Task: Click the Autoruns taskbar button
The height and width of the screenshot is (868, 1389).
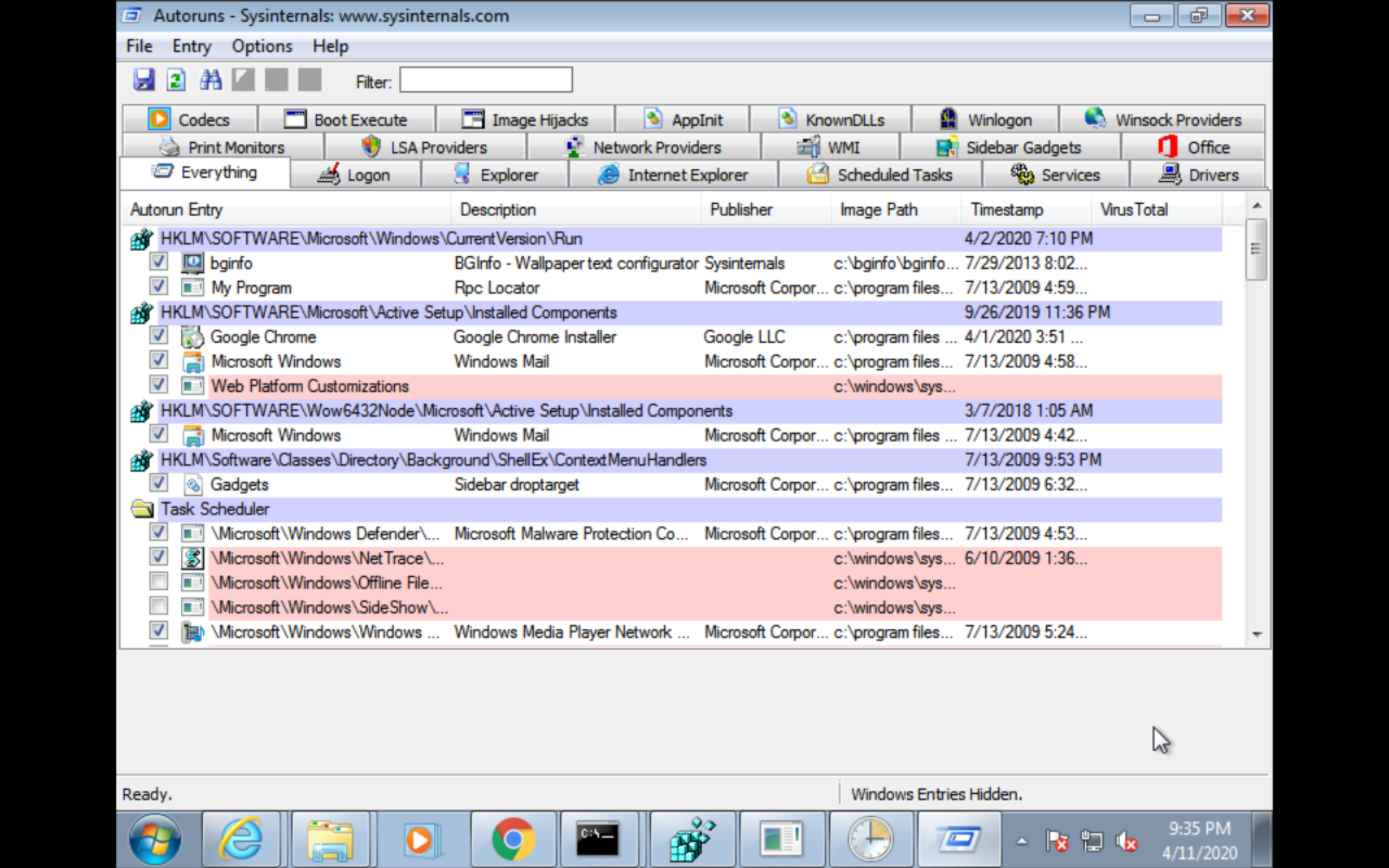Action: click(x=960, y=839)
